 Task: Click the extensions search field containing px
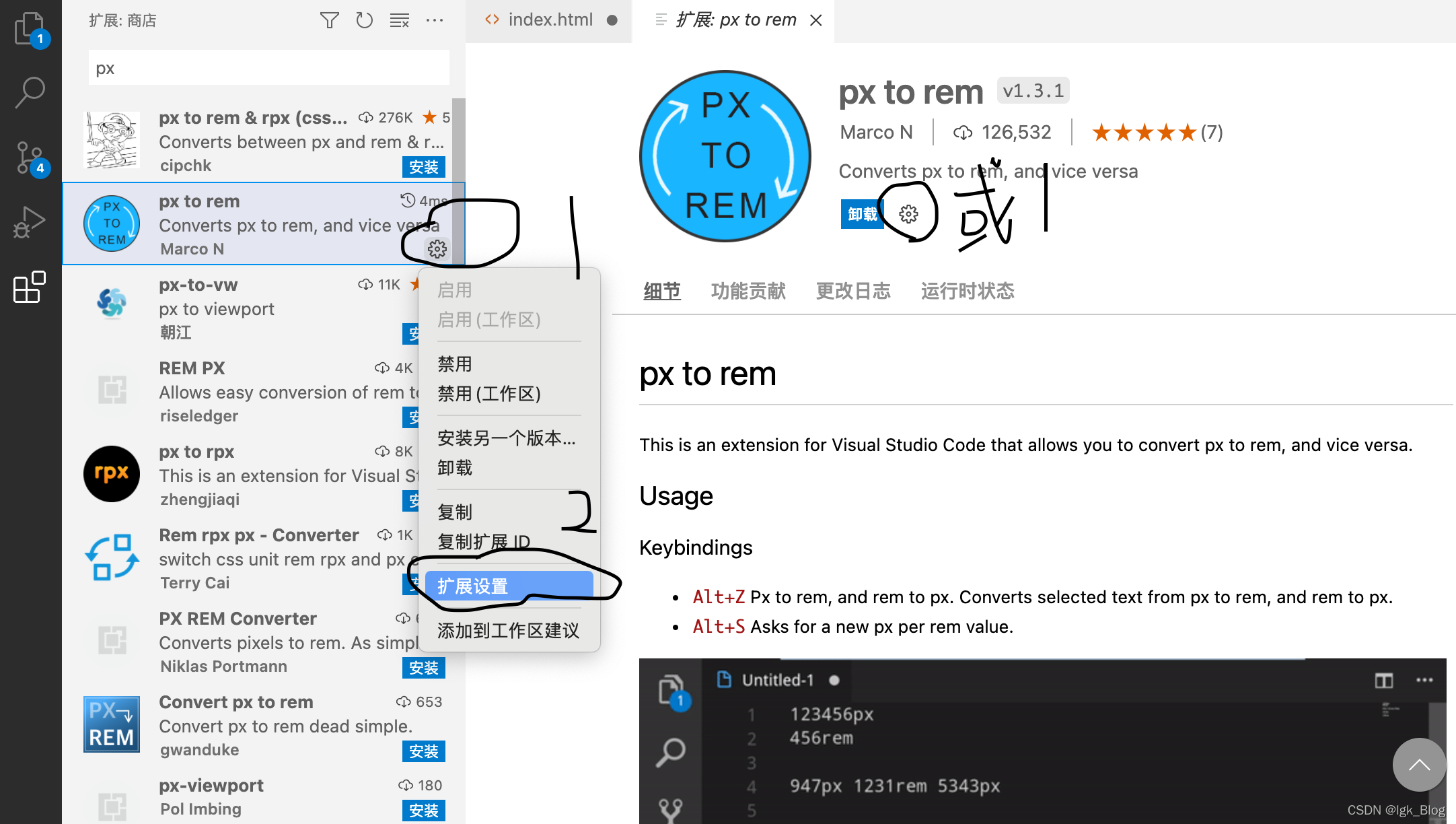[268, 68]
